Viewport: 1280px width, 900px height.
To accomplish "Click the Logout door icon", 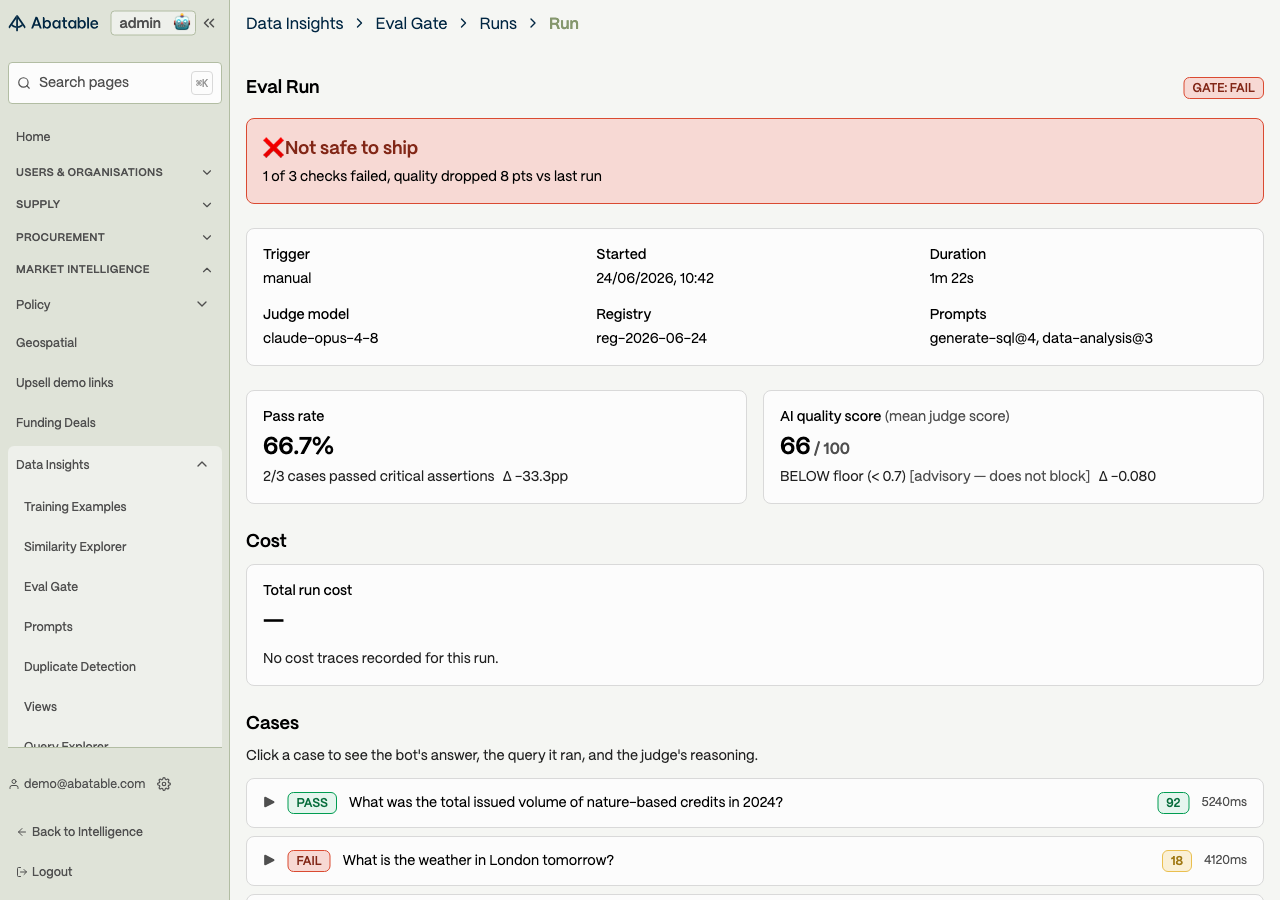I will [22, 872].
